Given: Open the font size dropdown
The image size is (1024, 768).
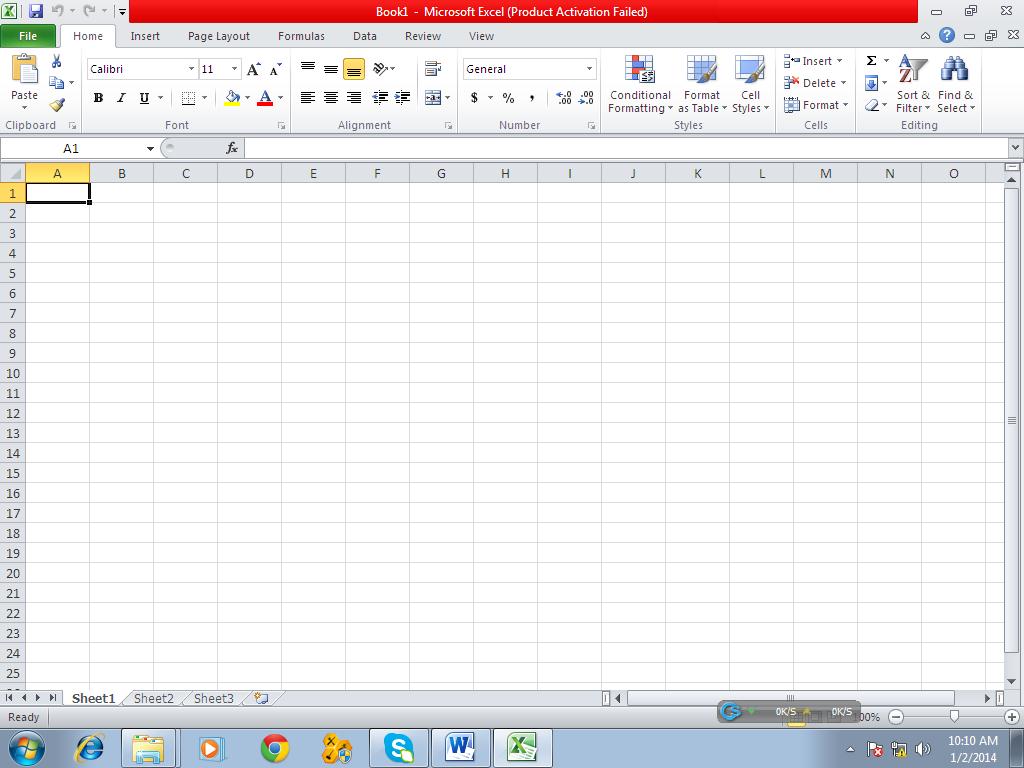Looking at the screenshot, I should point(234,69).
